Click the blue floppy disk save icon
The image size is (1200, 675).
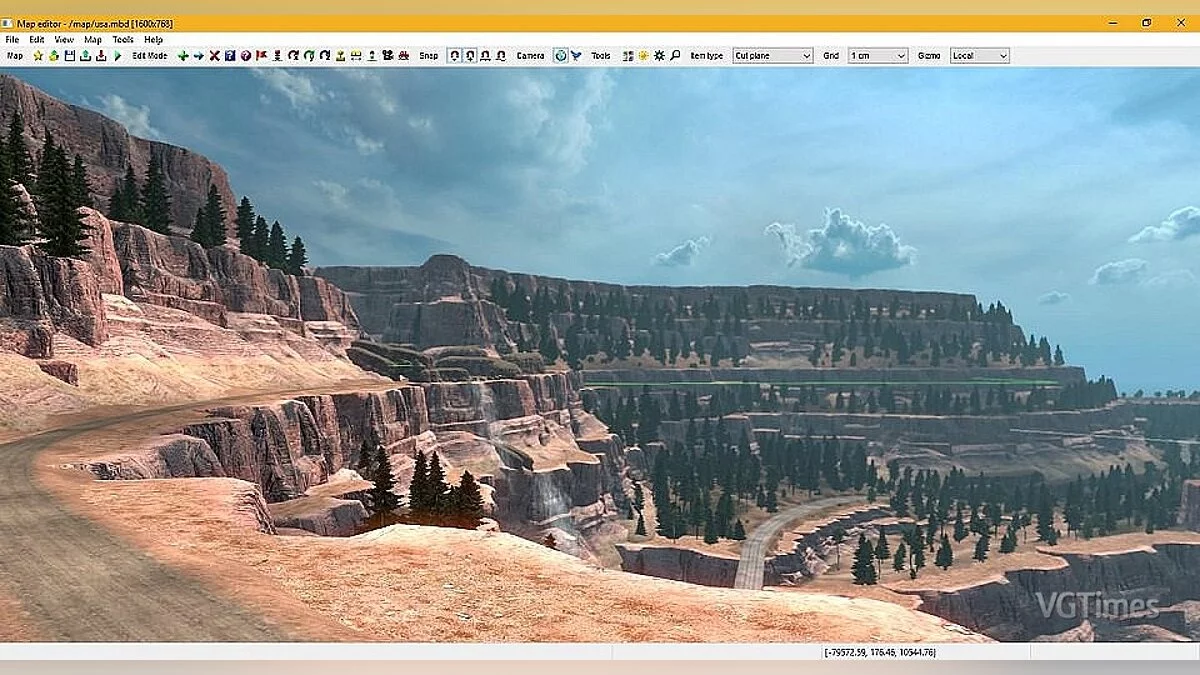(70, 56)
